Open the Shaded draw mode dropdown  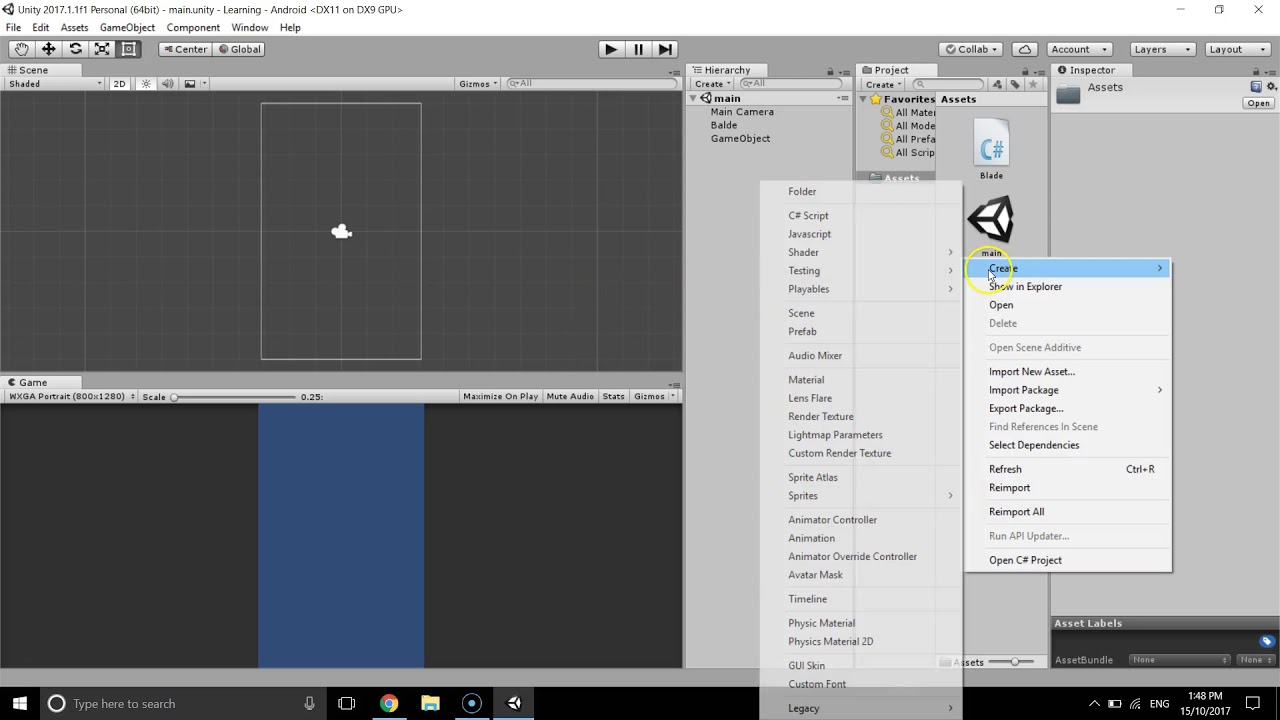point(55,84)
